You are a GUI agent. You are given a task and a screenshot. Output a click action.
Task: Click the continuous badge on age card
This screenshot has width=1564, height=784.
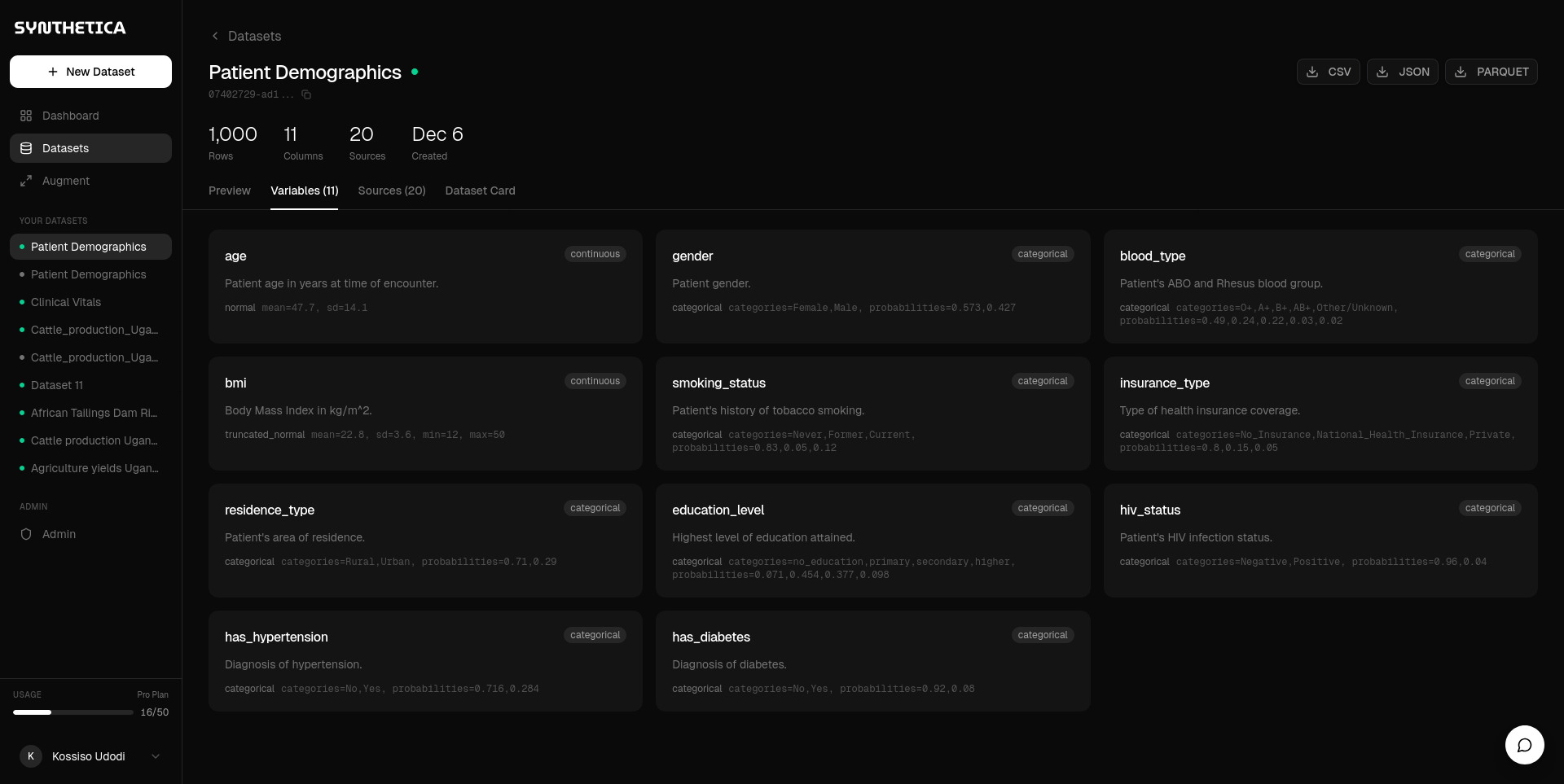(x=595, y=254)
